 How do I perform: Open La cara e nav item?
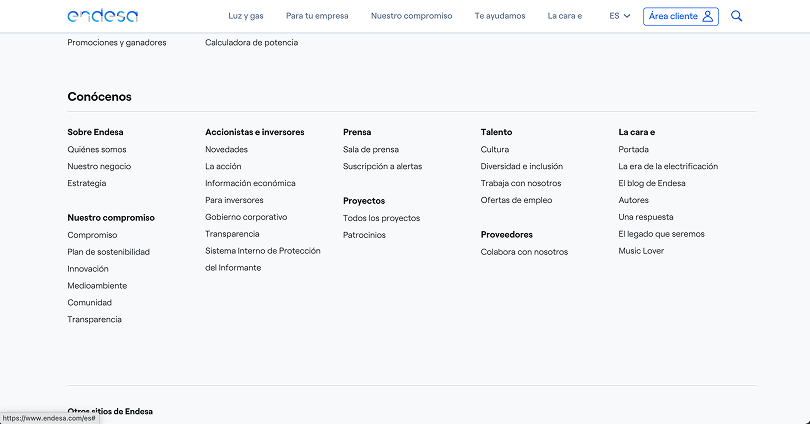(x=565, y=16)
